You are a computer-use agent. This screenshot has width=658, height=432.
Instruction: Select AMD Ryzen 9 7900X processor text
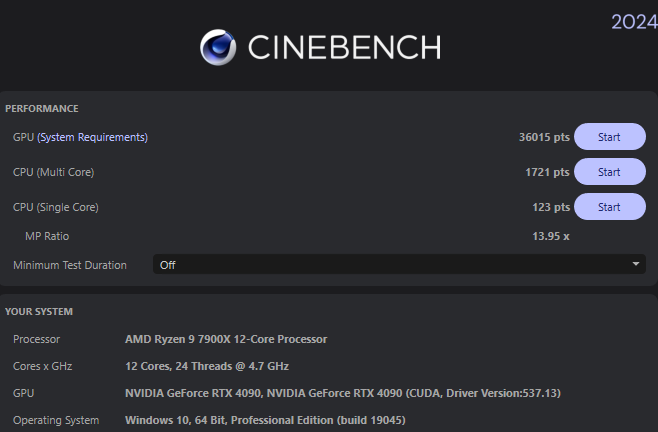[226, 339]
